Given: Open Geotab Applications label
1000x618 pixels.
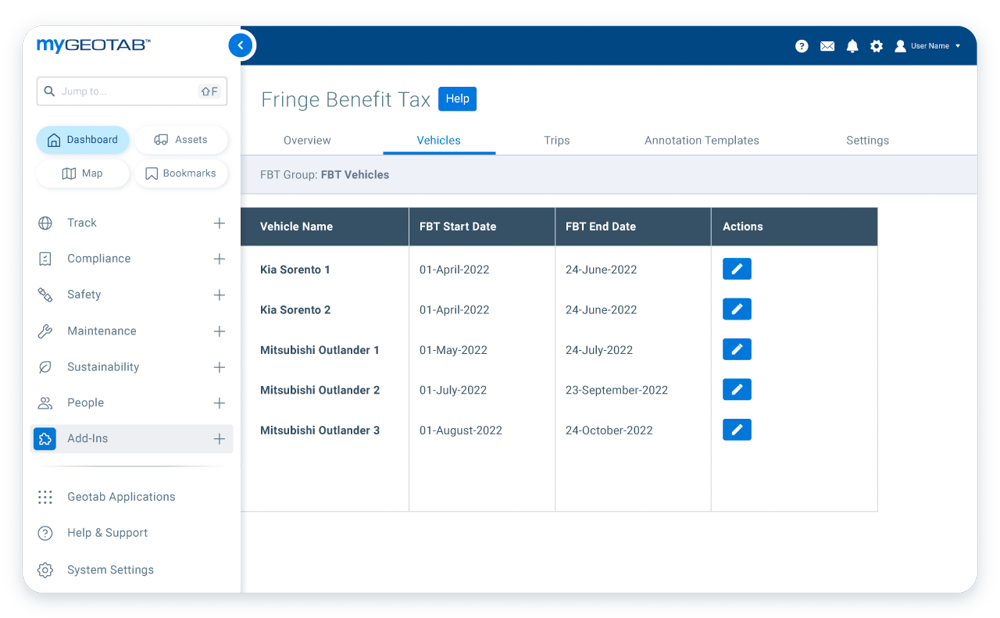Looking at the screenshot, I should (121, 497).
